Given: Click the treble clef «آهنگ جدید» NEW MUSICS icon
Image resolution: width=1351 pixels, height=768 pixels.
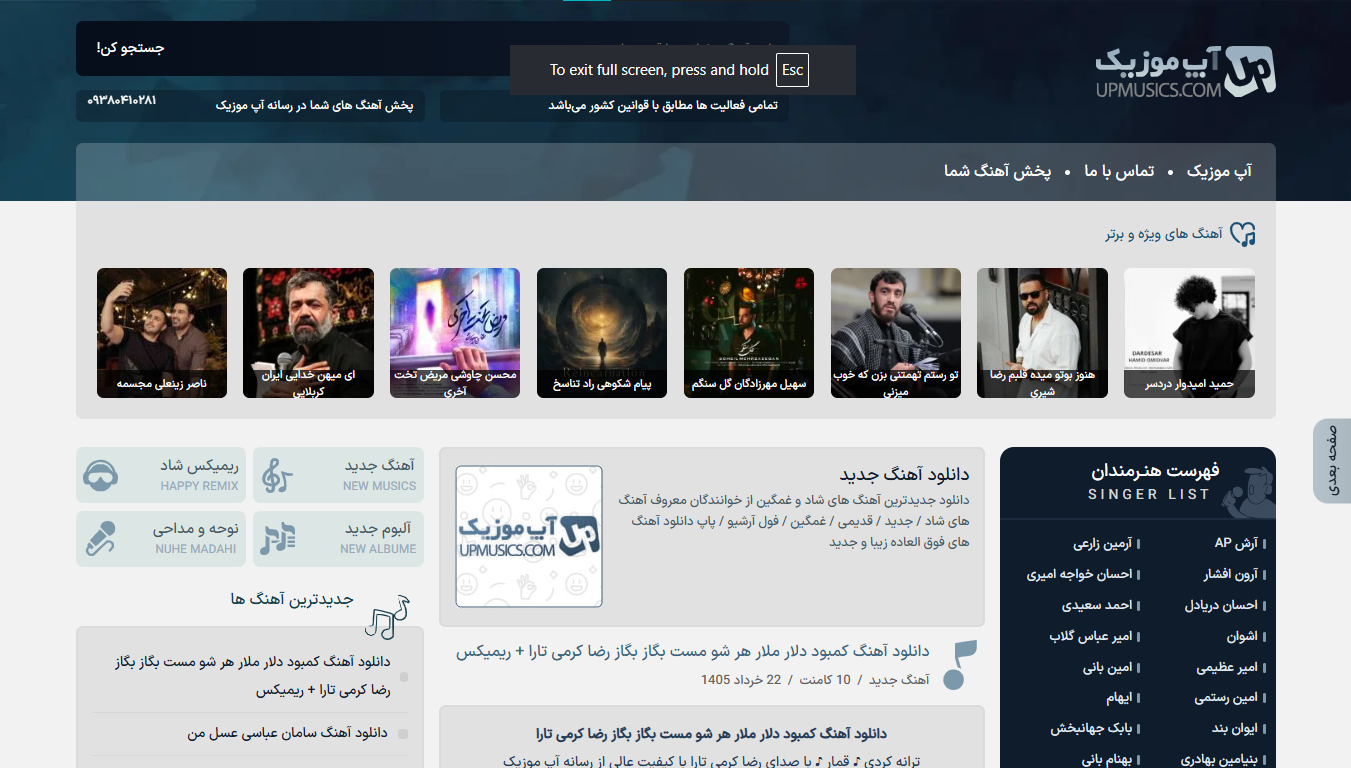Looking at the screenshot, I should click(276, 475).
